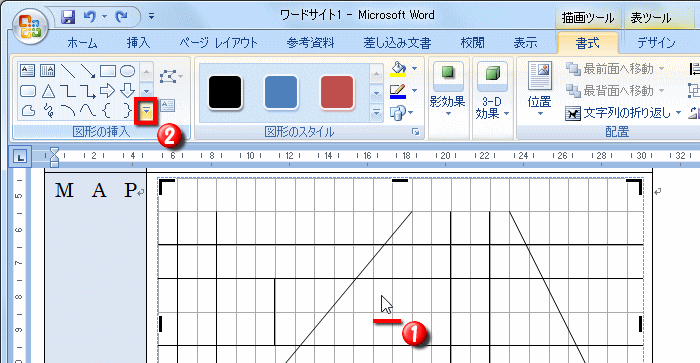700x363 pixels.
Task: Select the freeform scribble shape
Action: pyautogui.click(x=49, y=110)
